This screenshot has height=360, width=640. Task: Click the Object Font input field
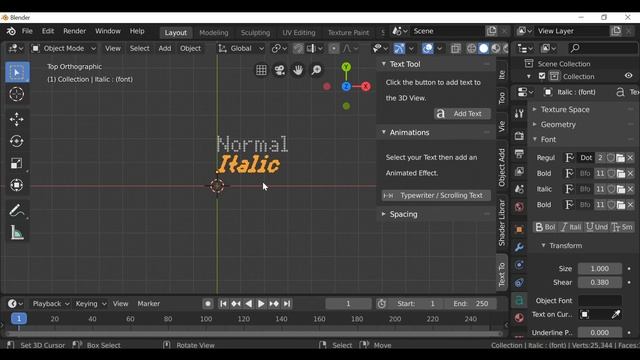click(600, 300)
